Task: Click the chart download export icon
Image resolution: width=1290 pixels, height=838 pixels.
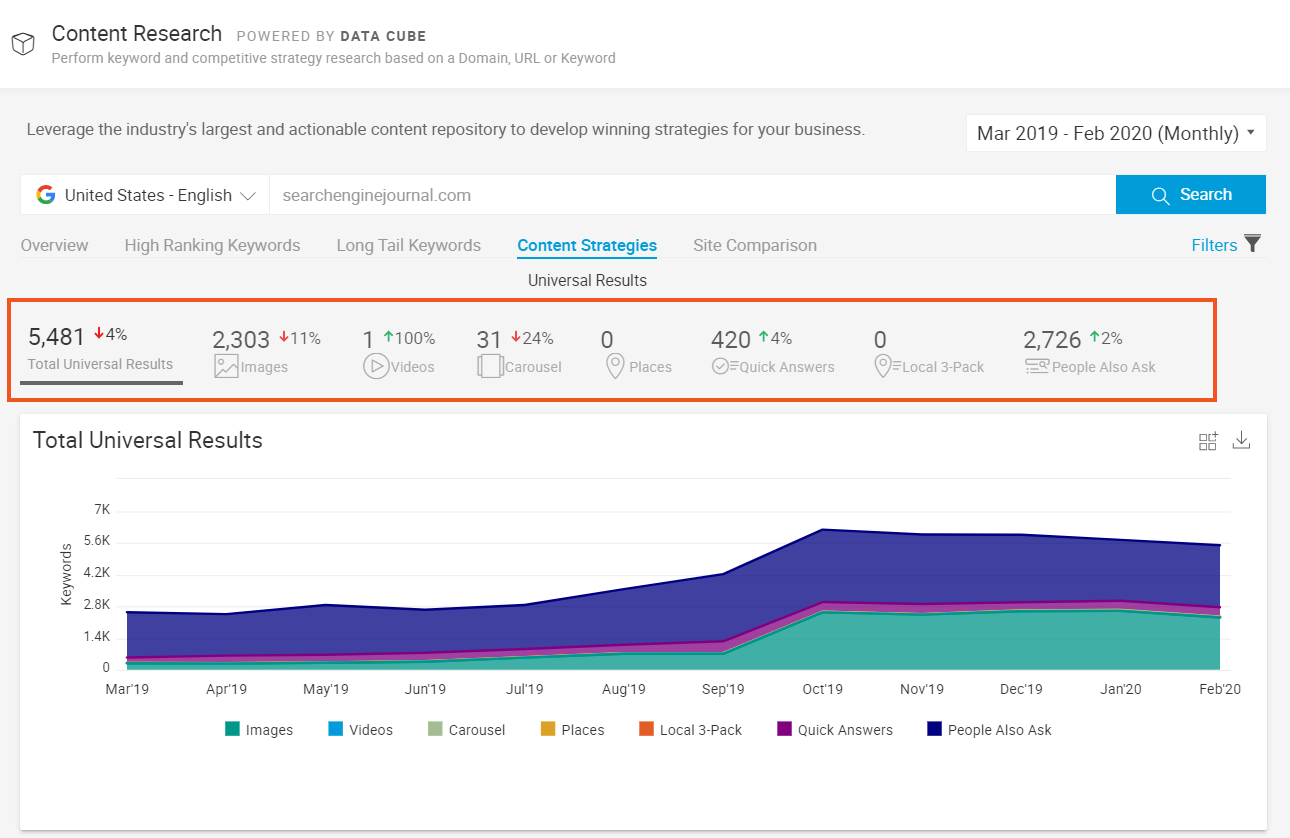Action: tap(1241, 440)
